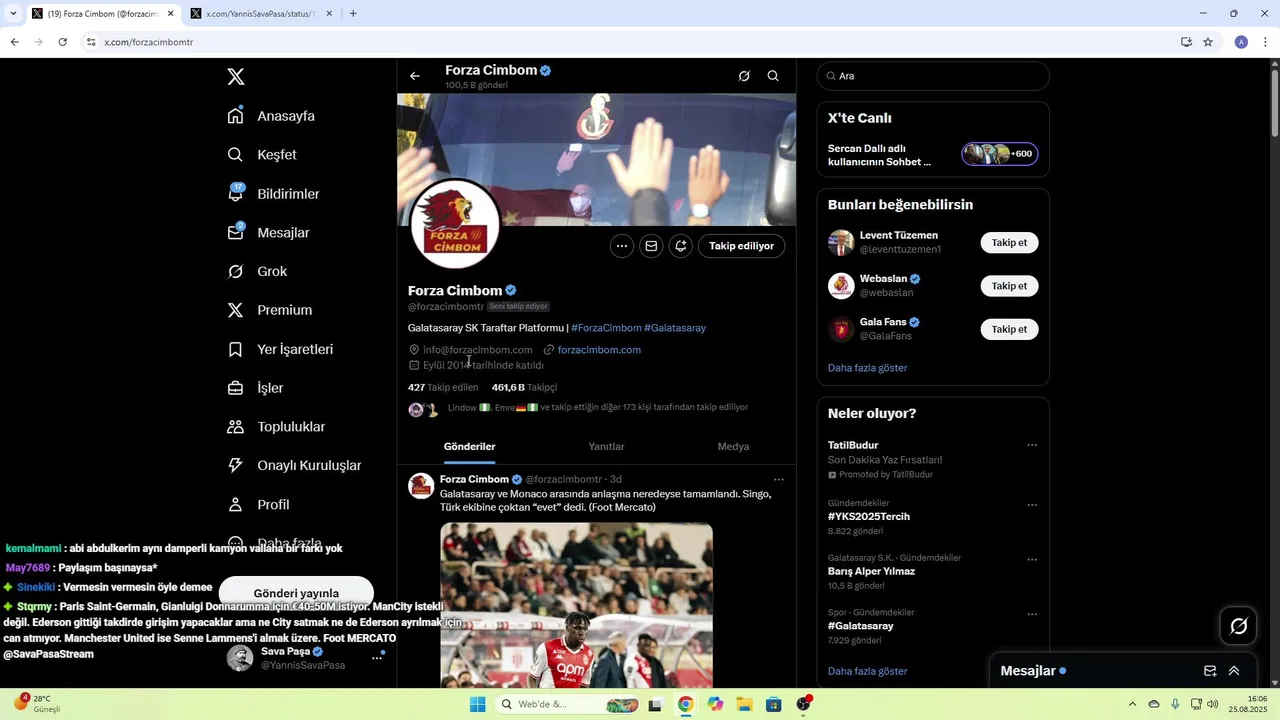Select Yanıtlar tab
The height and width of the screenshot is (720, 1280).
tap(606, 447)
